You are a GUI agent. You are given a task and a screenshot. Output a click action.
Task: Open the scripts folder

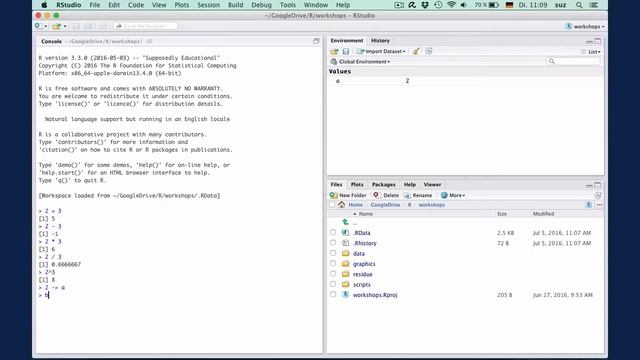pos(362,284)
